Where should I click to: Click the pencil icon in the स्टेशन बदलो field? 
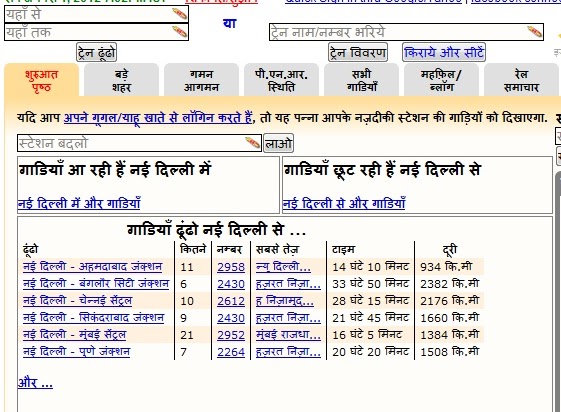pos(252,143)
